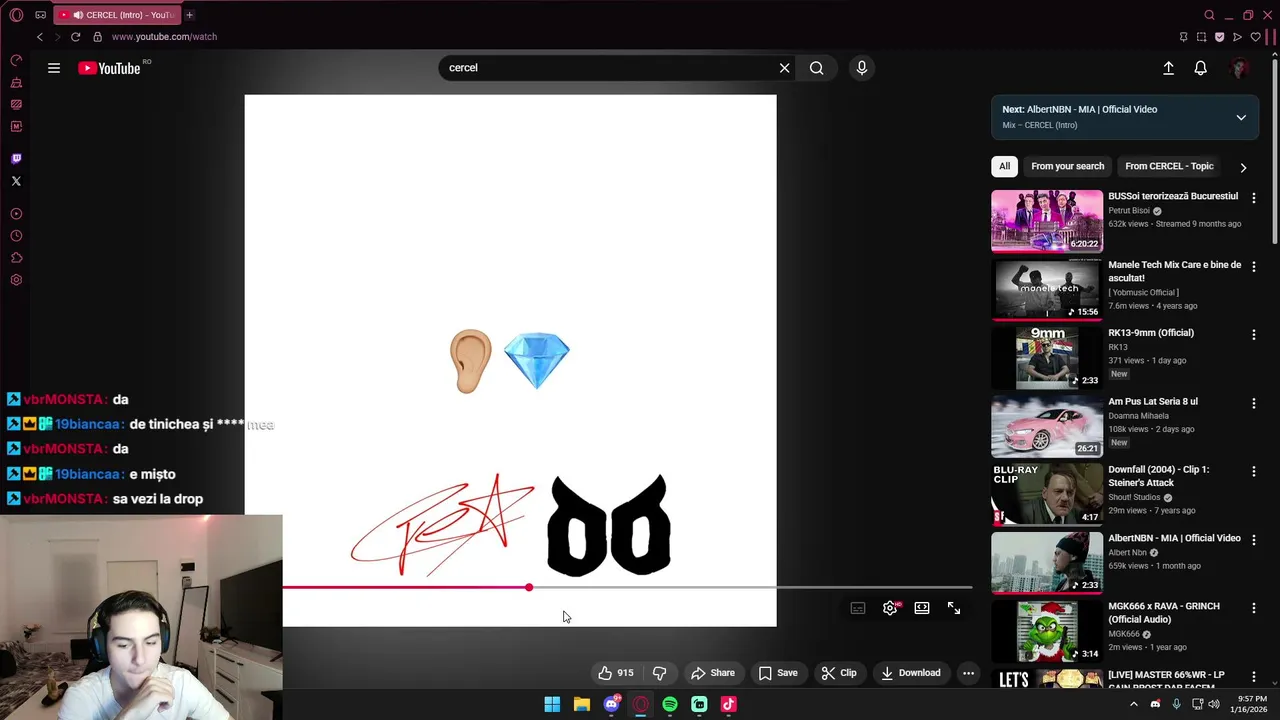Screen dimensions: 1280x720
Task: Toggle subtitles/captions on the player
Action: [x=858, y=608]
